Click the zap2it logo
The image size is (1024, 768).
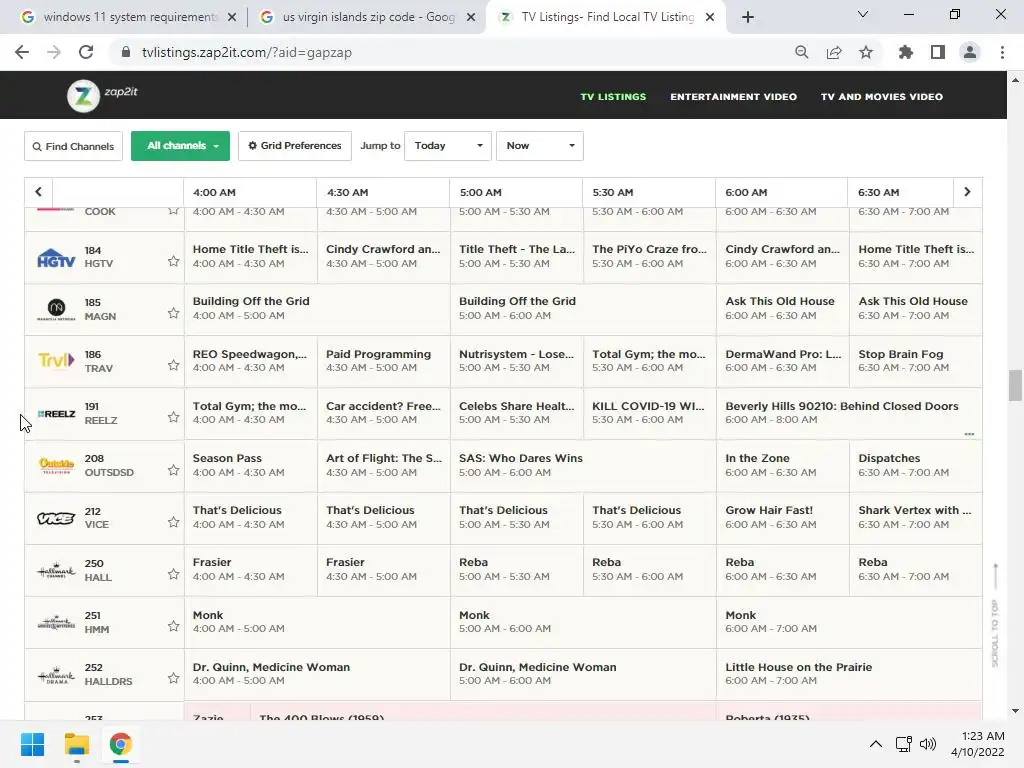[103, 95]
